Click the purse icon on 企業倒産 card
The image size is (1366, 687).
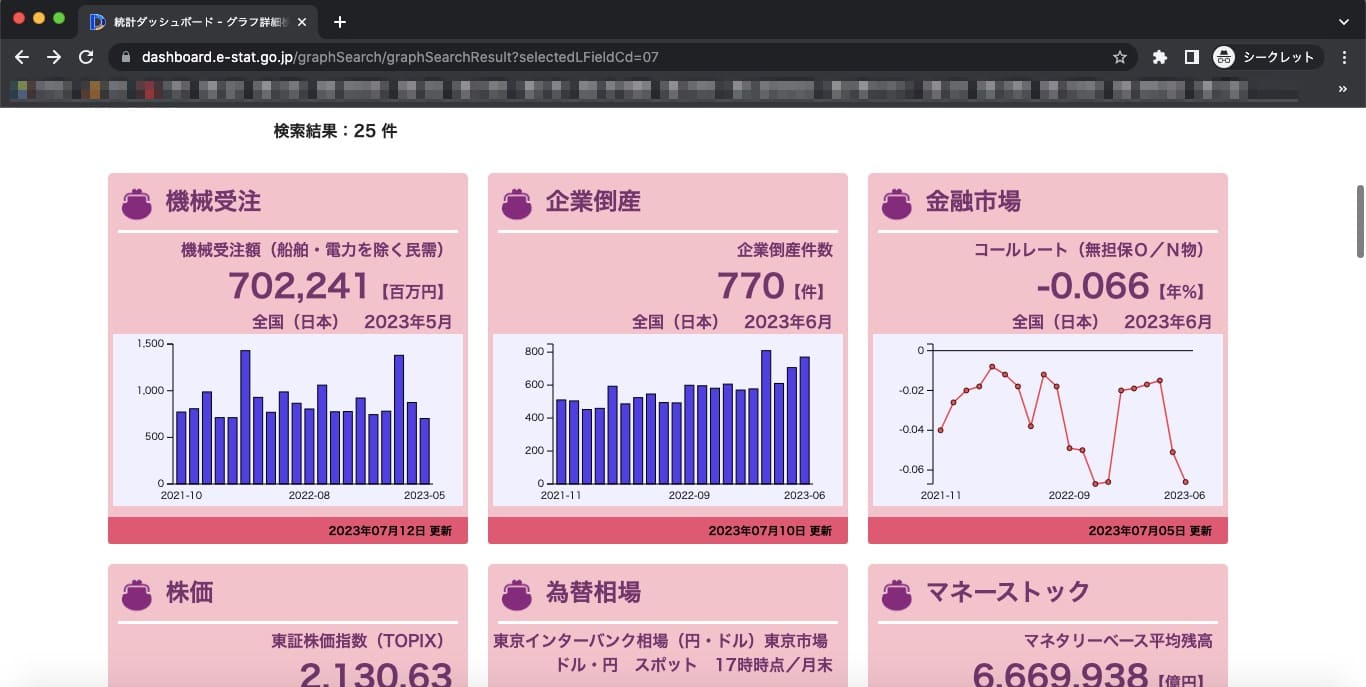pyautogui.click(x=516, y=203)
